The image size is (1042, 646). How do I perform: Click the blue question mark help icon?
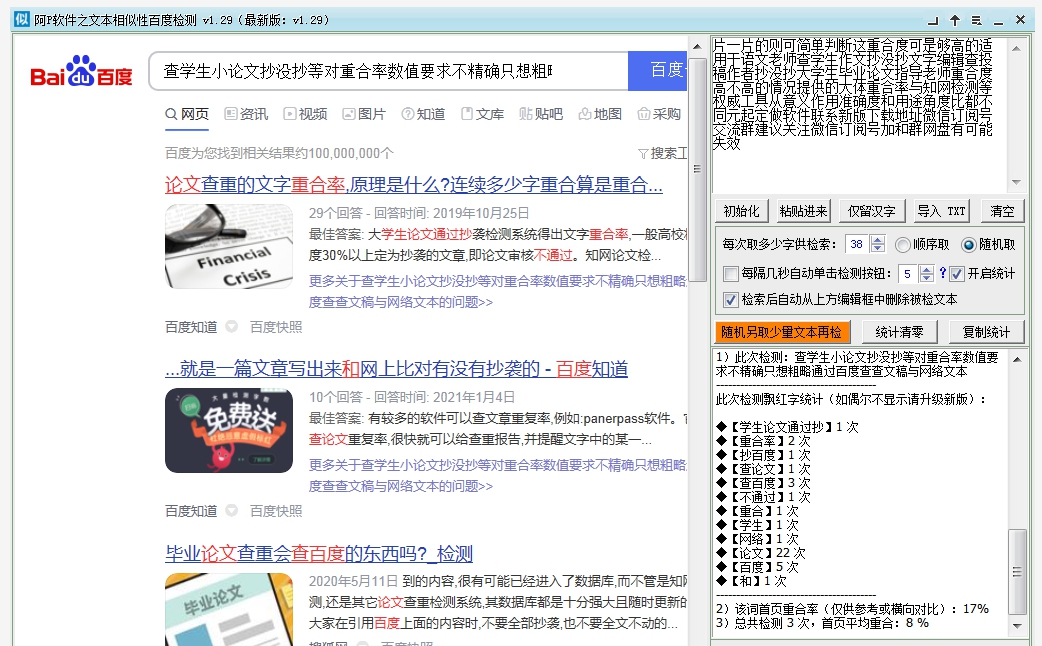pyautogui.click(x=942, y=272)
